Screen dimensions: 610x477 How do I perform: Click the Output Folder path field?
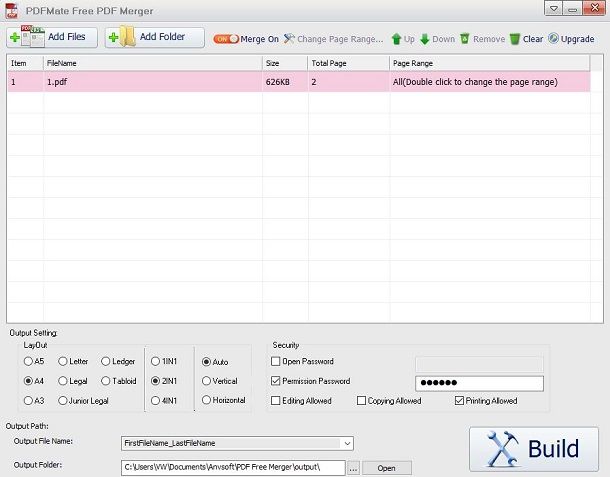point(233,467)
